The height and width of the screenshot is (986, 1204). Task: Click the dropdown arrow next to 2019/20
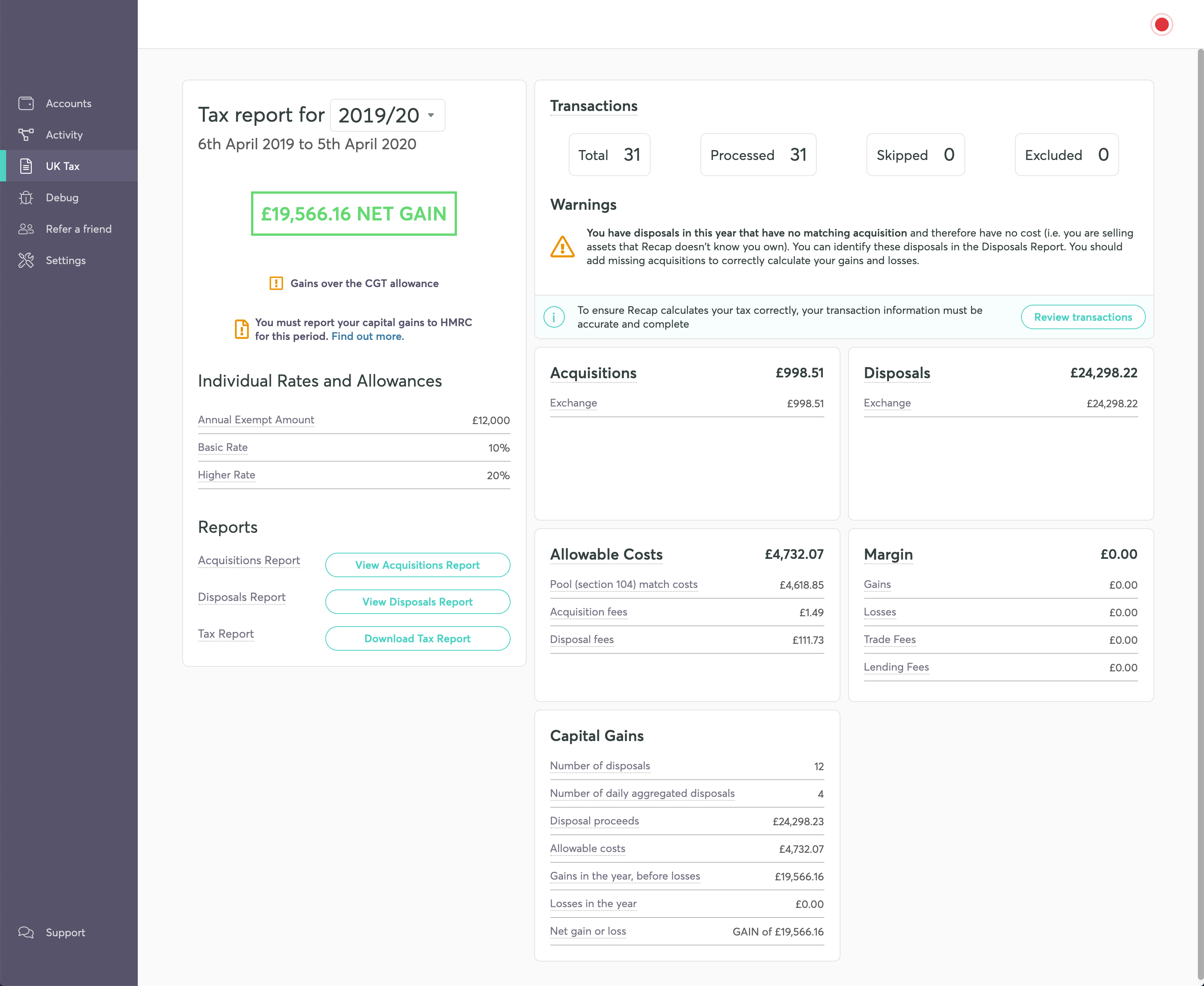(x=431, y=115)
